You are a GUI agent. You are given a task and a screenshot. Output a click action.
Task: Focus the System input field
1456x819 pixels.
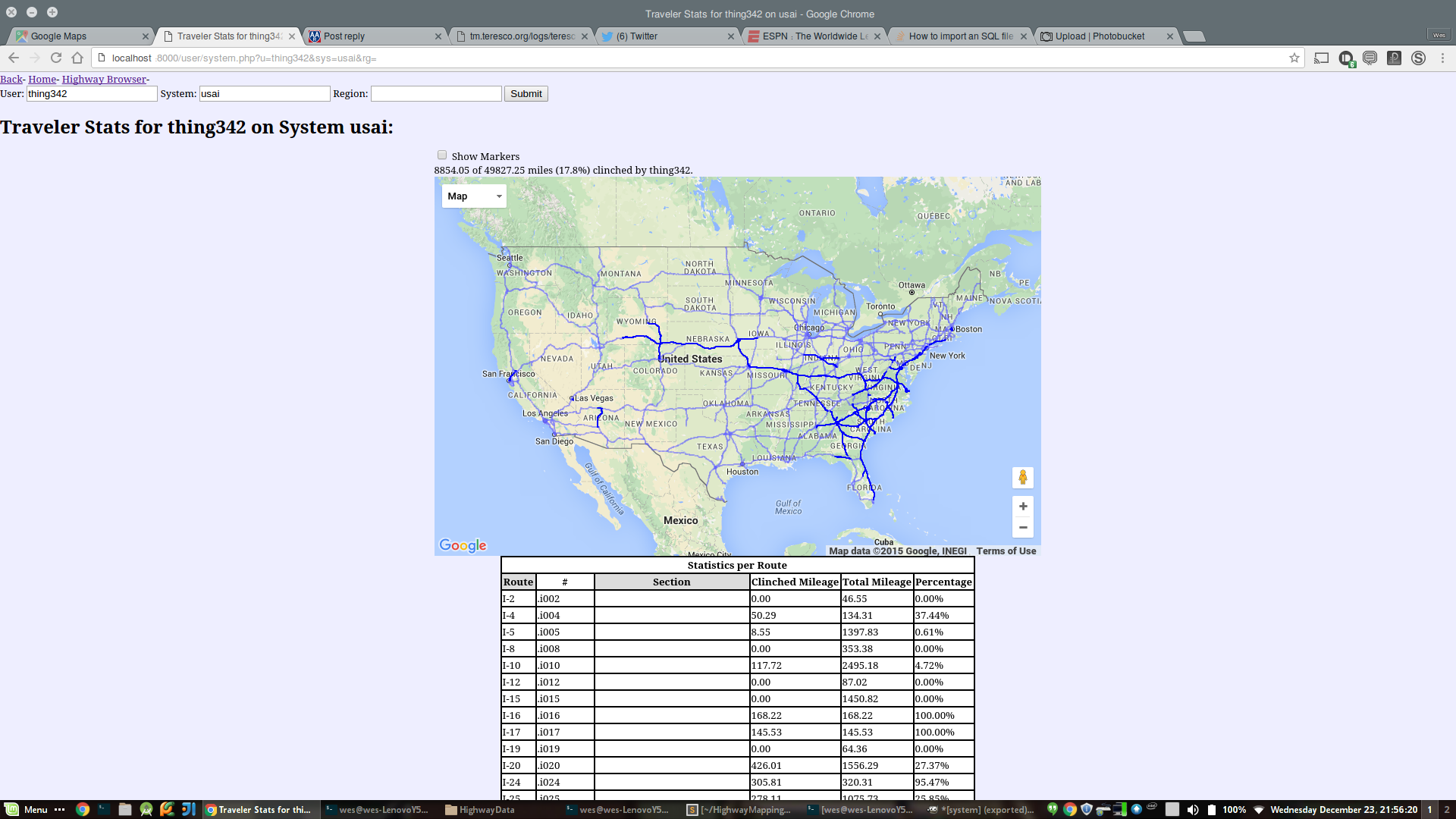265,93
